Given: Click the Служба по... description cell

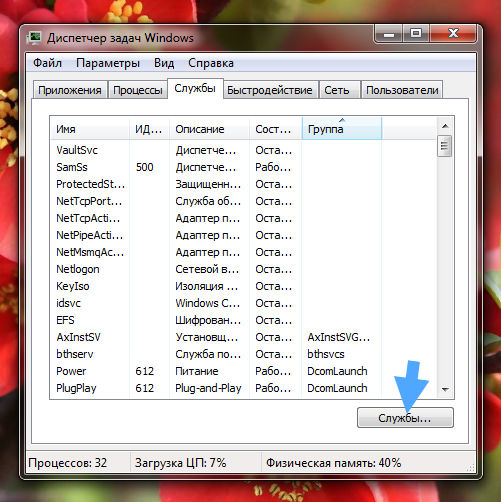Looking at the screenshot, I should tap(208, 354).
